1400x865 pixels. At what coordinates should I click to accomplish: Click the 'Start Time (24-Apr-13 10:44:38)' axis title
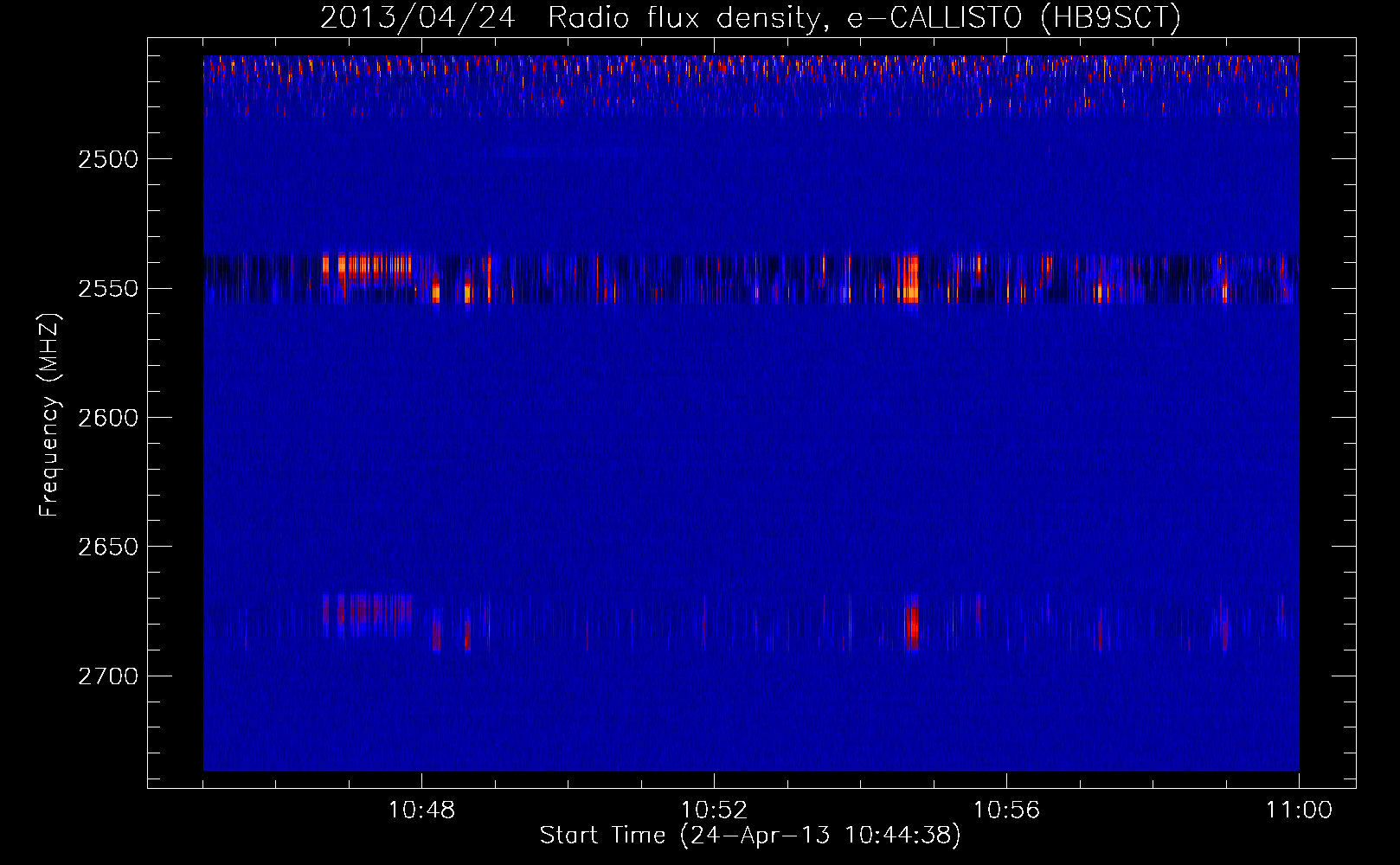(750, 836)
